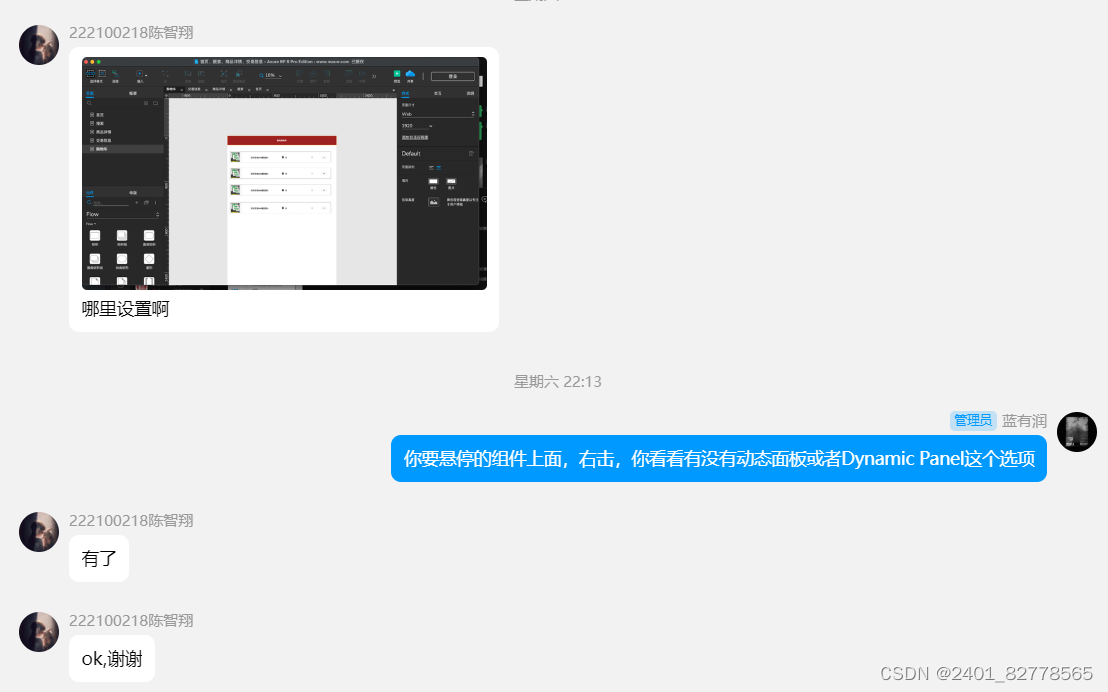
Task: Click the 管理员 admin badge
Action: (972, 421)
